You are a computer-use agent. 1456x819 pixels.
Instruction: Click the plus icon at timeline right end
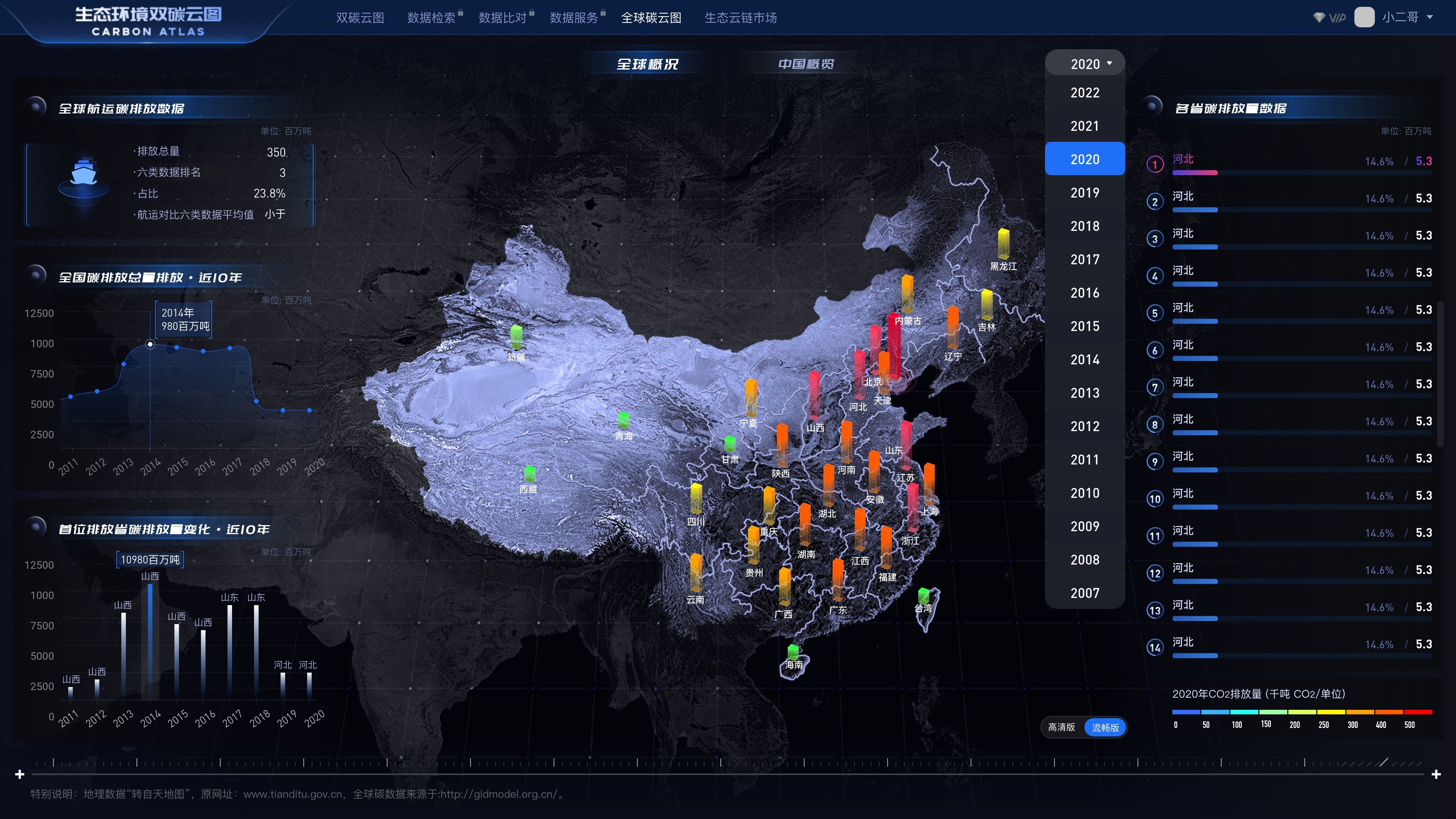point(1436,774)
